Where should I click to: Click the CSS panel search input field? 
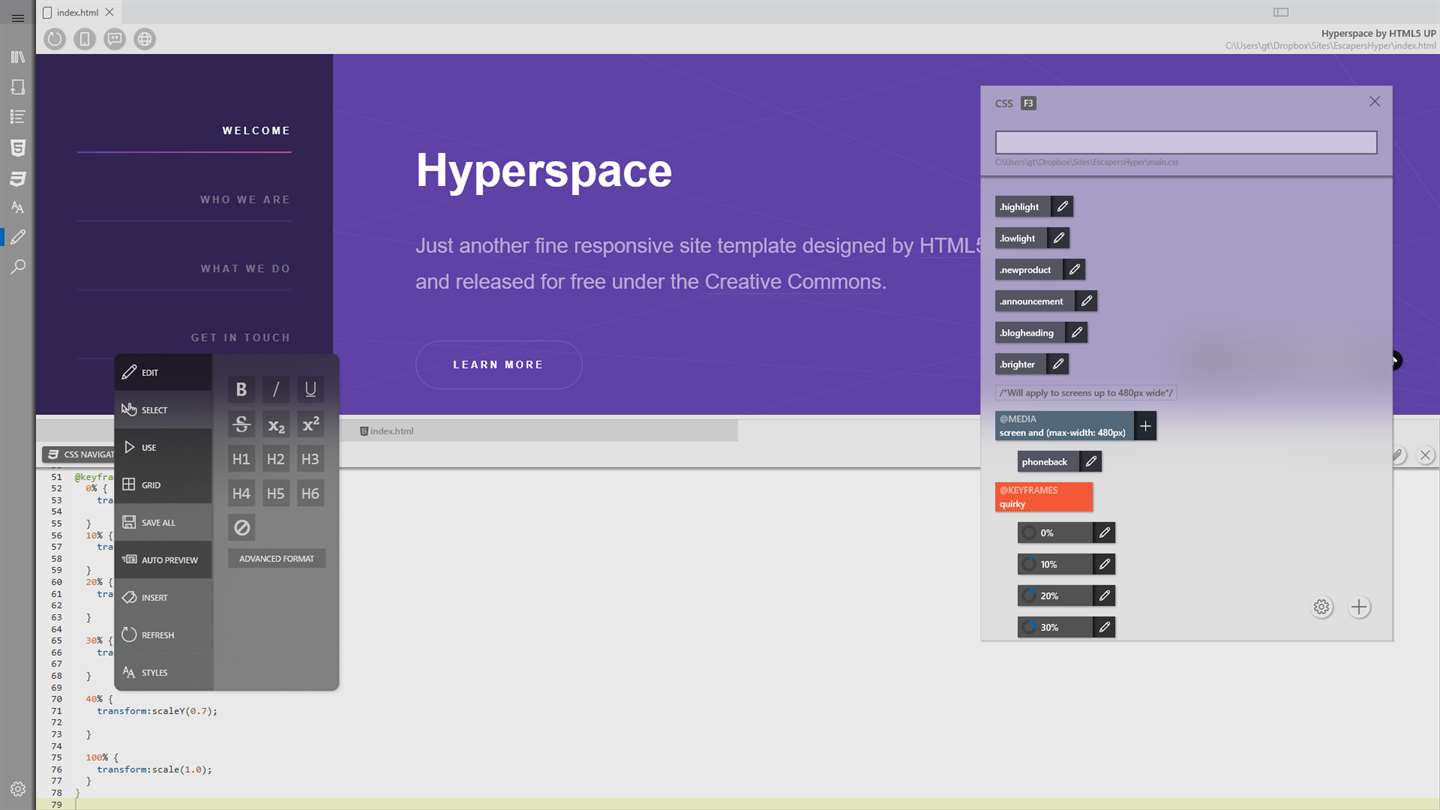(1186, 142)
